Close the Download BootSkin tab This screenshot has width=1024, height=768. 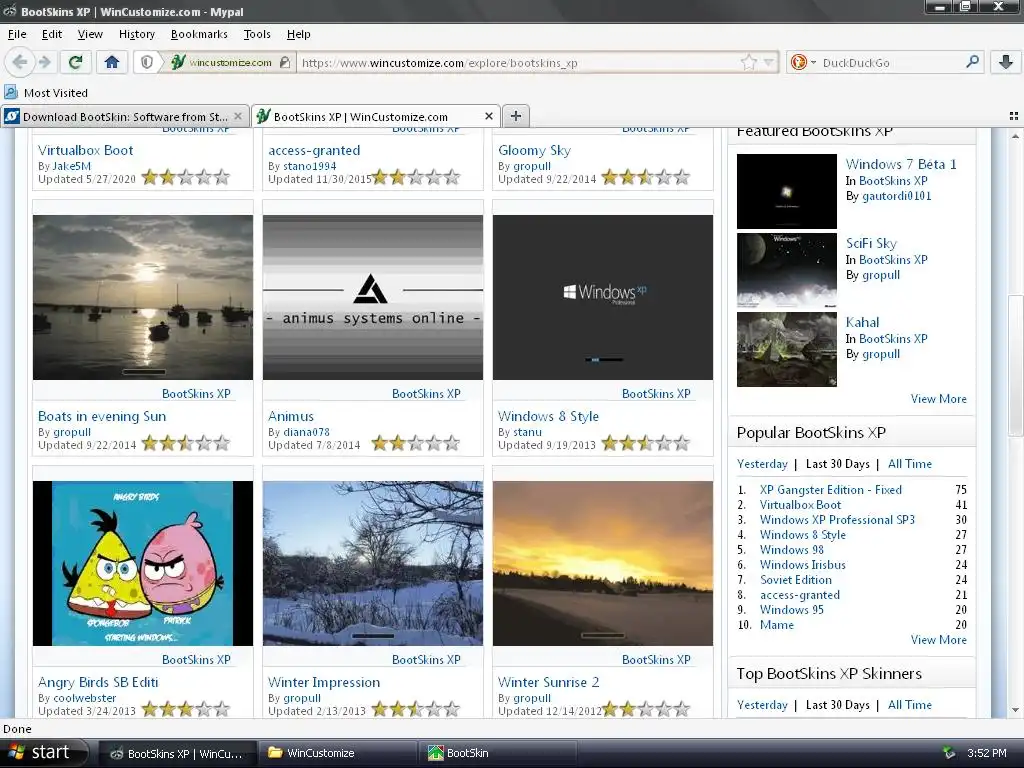[x=238, y=116]
